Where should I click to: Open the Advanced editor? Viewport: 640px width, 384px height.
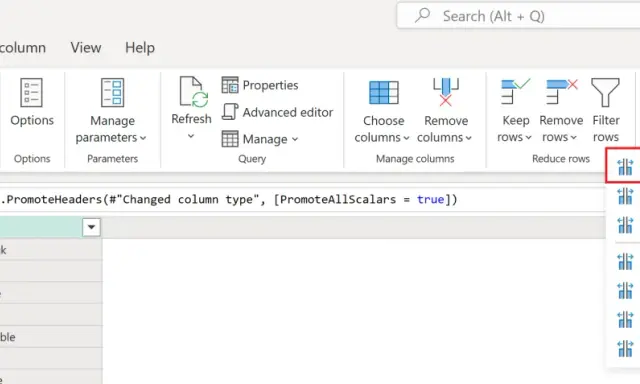pos(278,112)
